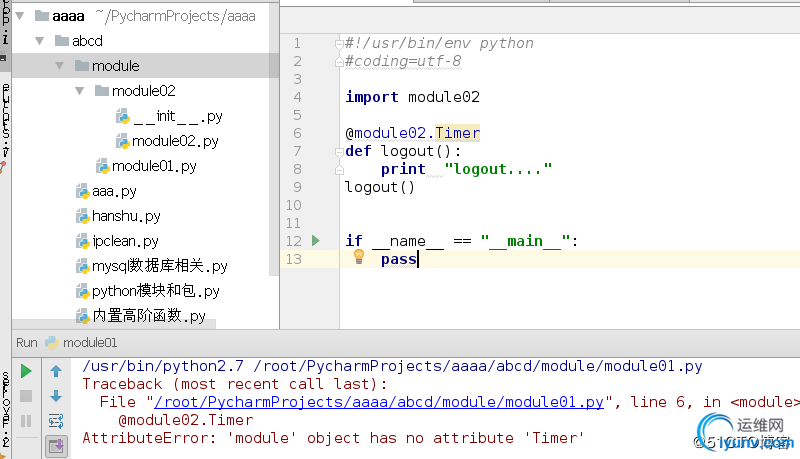The image size is (800, 459).
Task: Collapse the module folder
Action: pyautogui.click(x=60, y=66)
